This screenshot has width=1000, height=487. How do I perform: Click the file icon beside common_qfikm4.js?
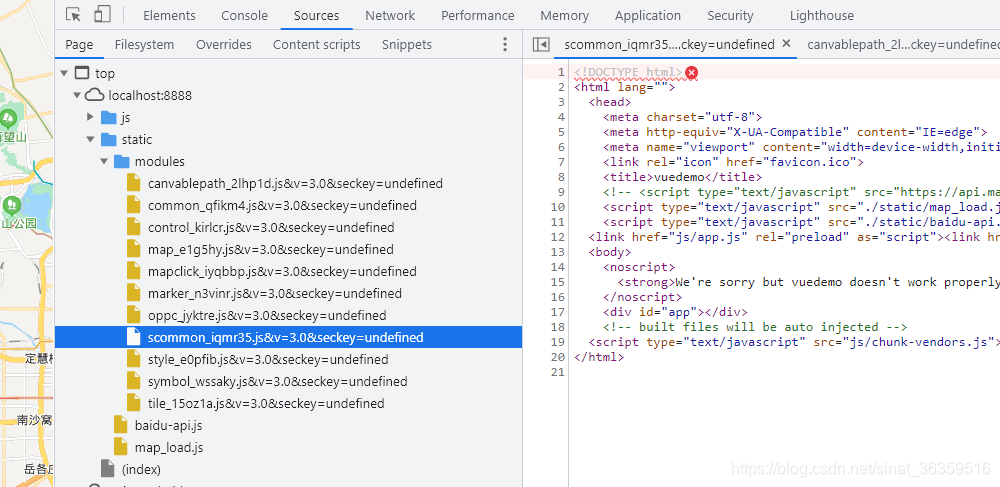click(133, 205)
